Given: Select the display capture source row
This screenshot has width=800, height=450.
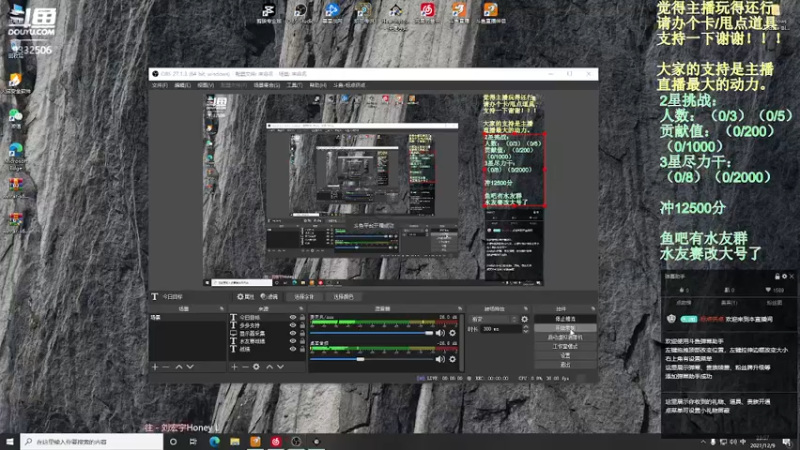Looking at the screenshot, I should point(267,333).
